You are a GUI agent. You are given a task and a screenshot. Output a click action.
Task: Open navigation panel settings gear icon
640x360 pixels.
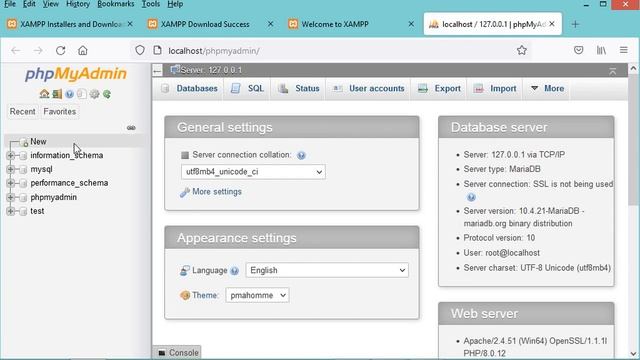click(x=94, y=94)
